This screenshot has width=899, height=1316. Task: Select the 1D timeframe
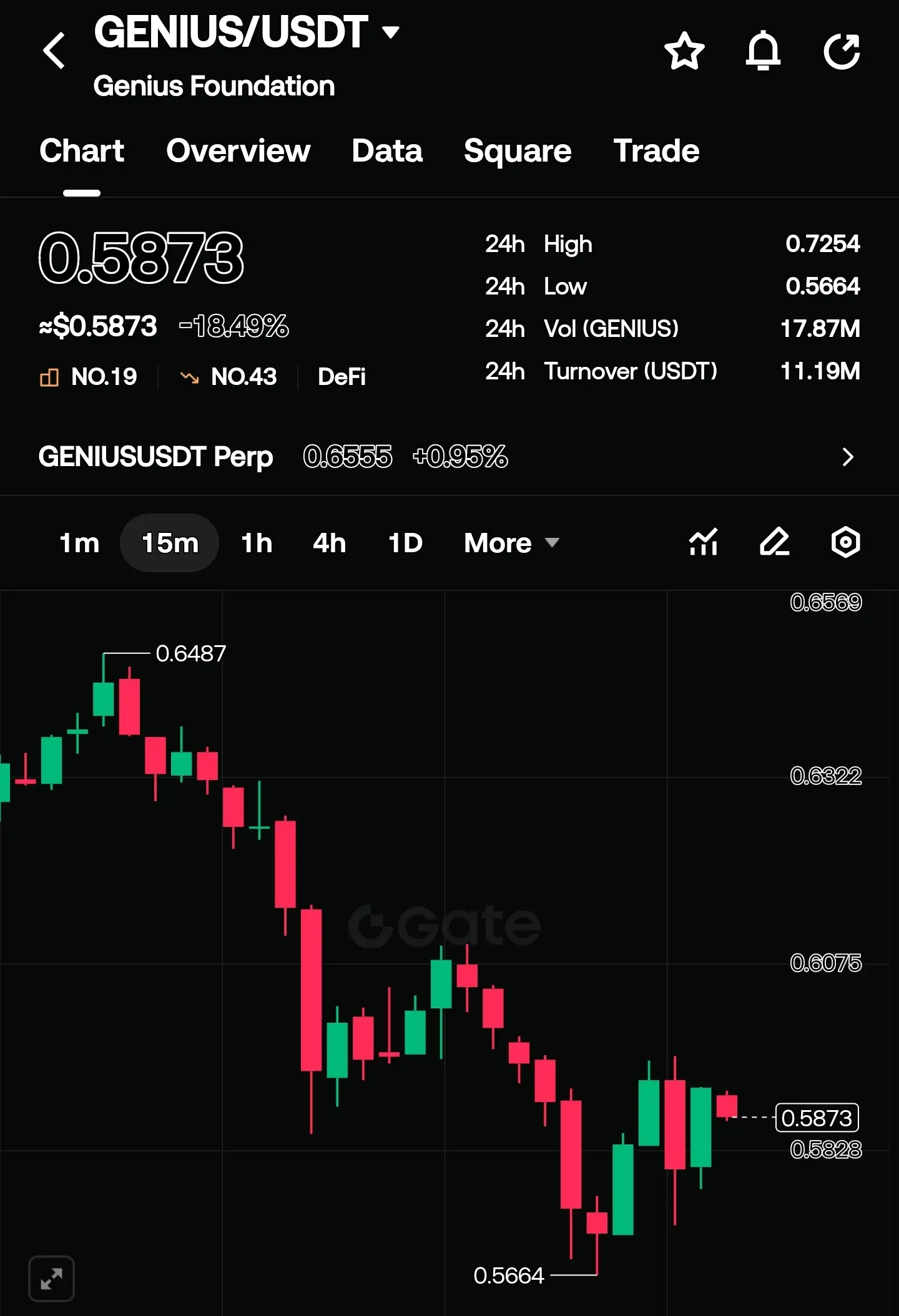point(406,543)
